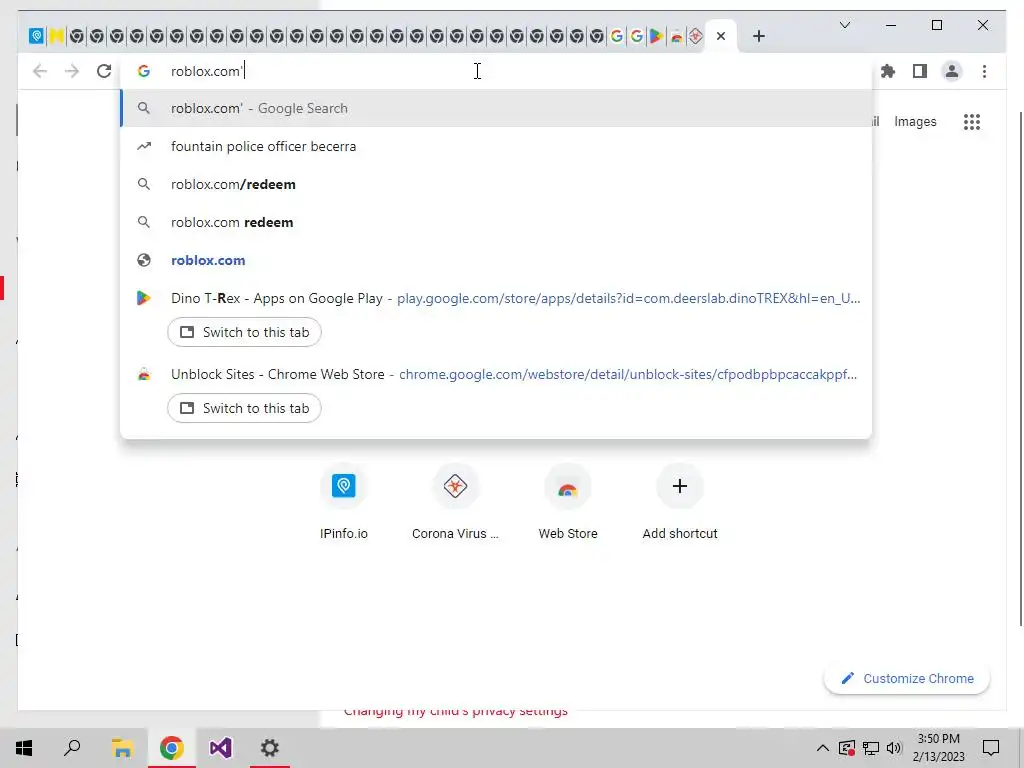Click Customize Chrome button

[907, 679]
